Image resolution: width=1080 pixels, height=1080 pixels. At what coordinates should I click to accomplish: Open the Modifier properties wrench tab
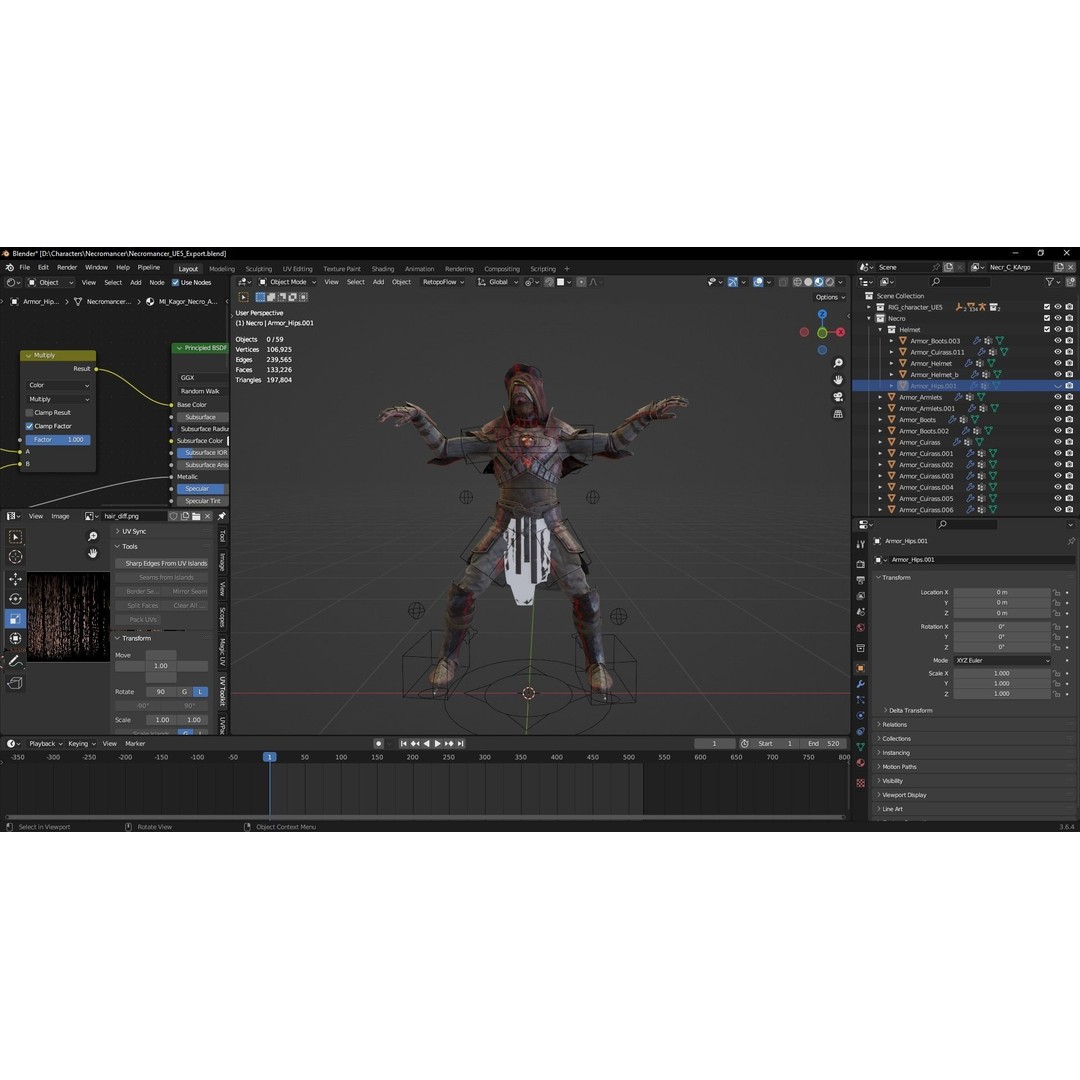coord(861,684)
